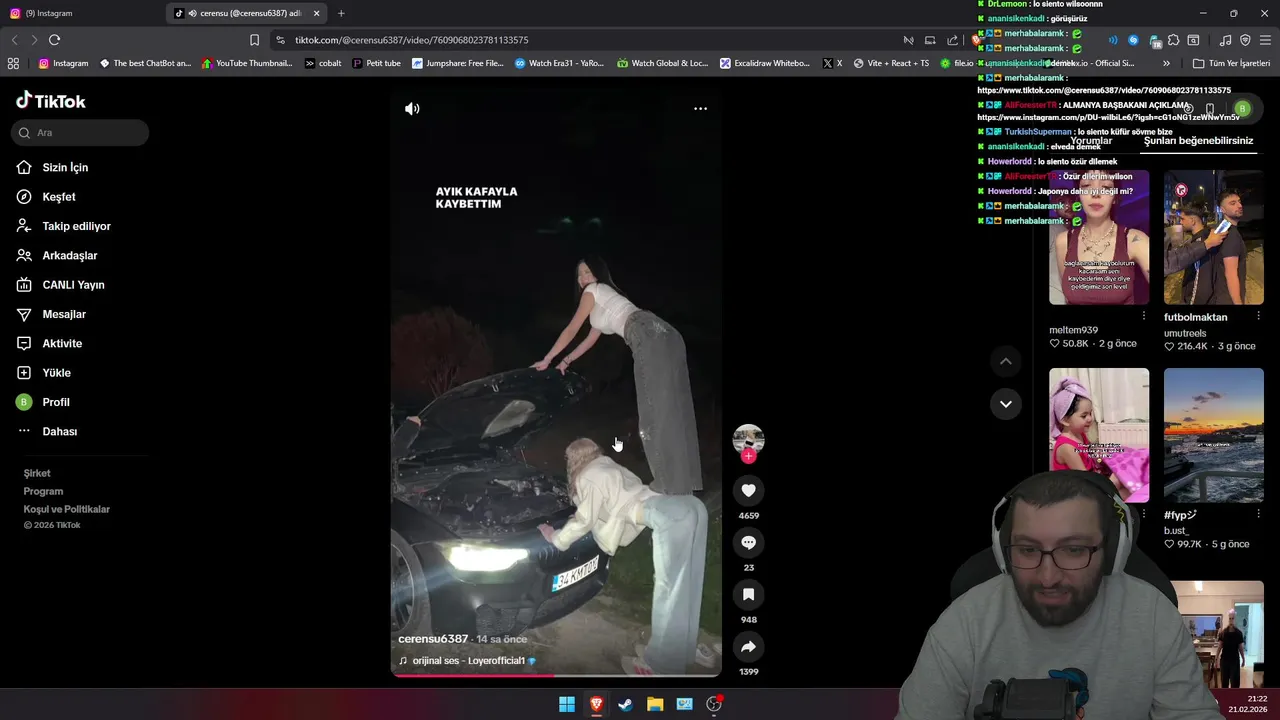1280x720 pixels.
Task: Open options for futbolmaktan video card
Action: (1258, 316)
